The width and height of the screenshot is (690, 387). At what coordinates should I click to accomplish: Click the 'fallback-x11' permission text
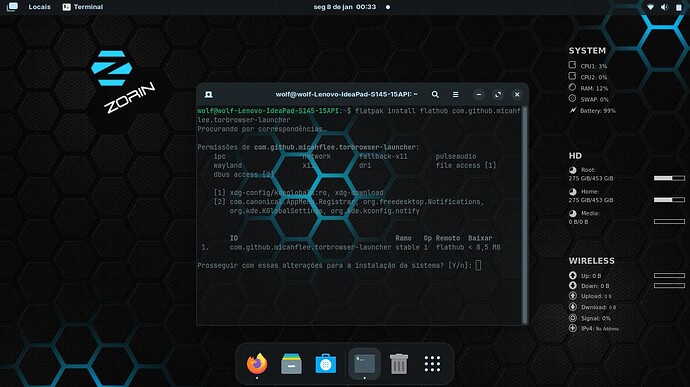[x=383, y=156]
